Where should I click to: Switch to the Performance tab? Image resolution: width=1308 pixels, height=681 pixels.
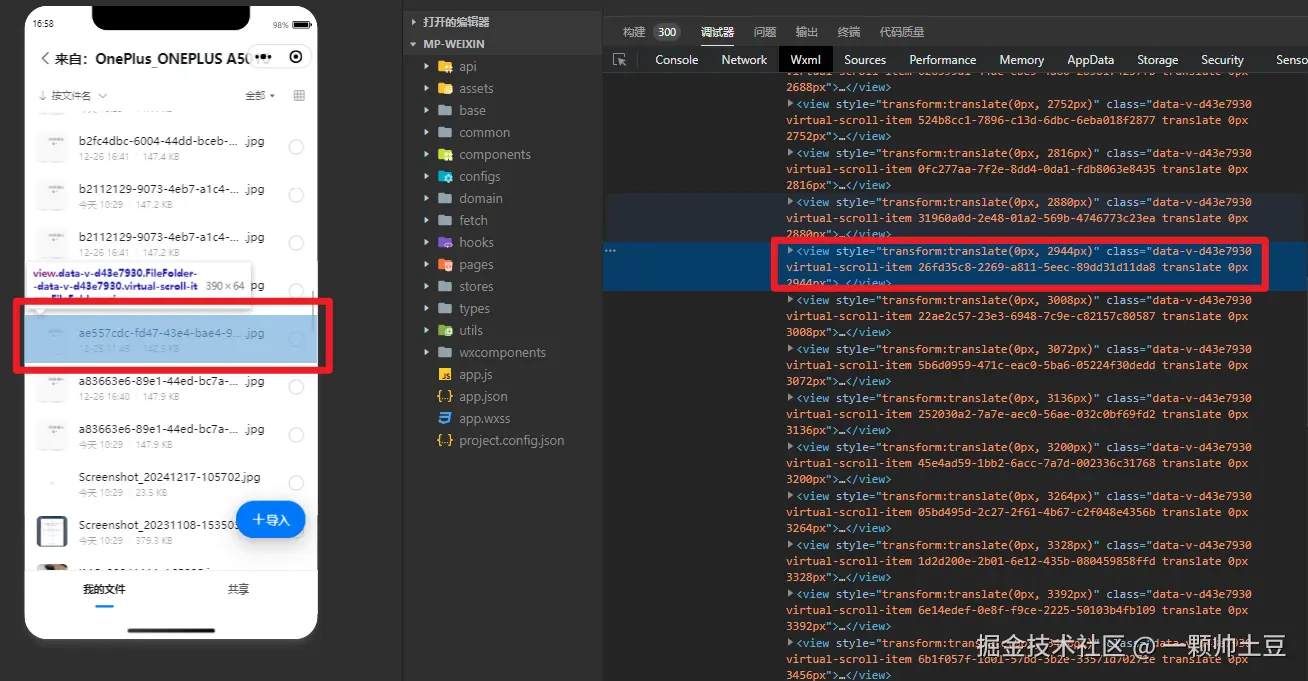click(x=942, y=60)
